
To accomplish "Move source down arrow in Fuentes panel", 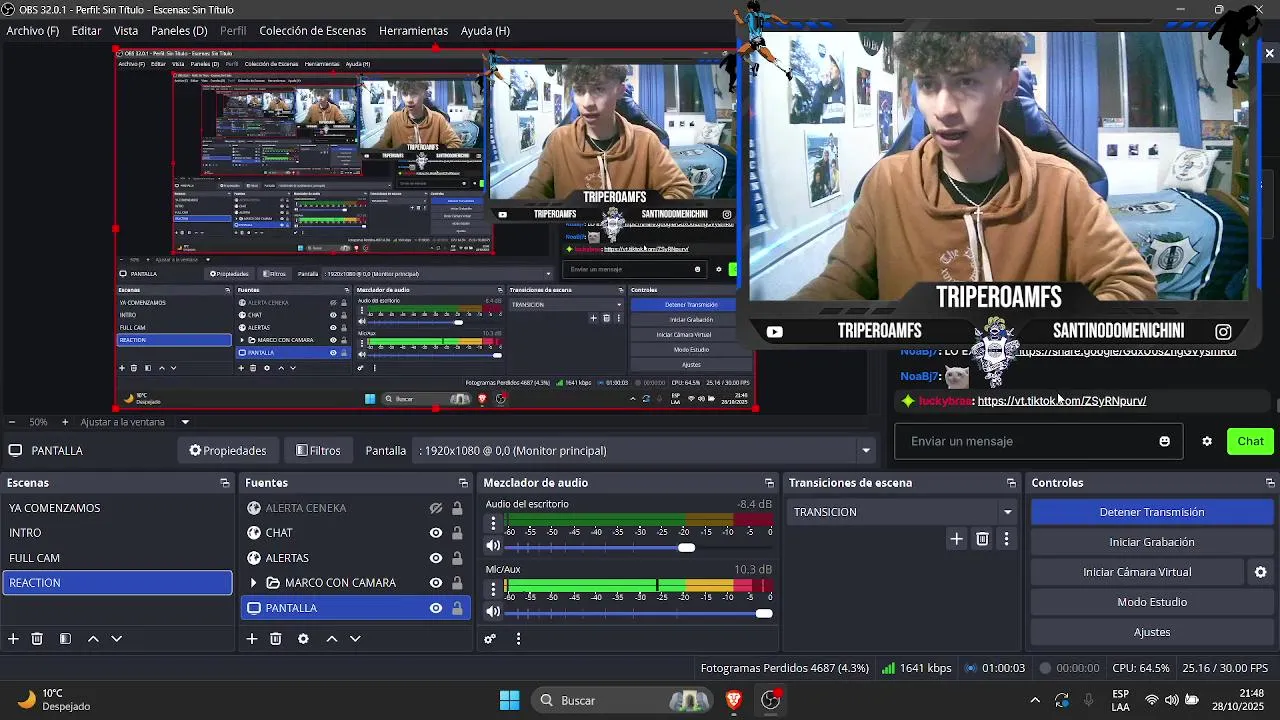I will (355, 638).
